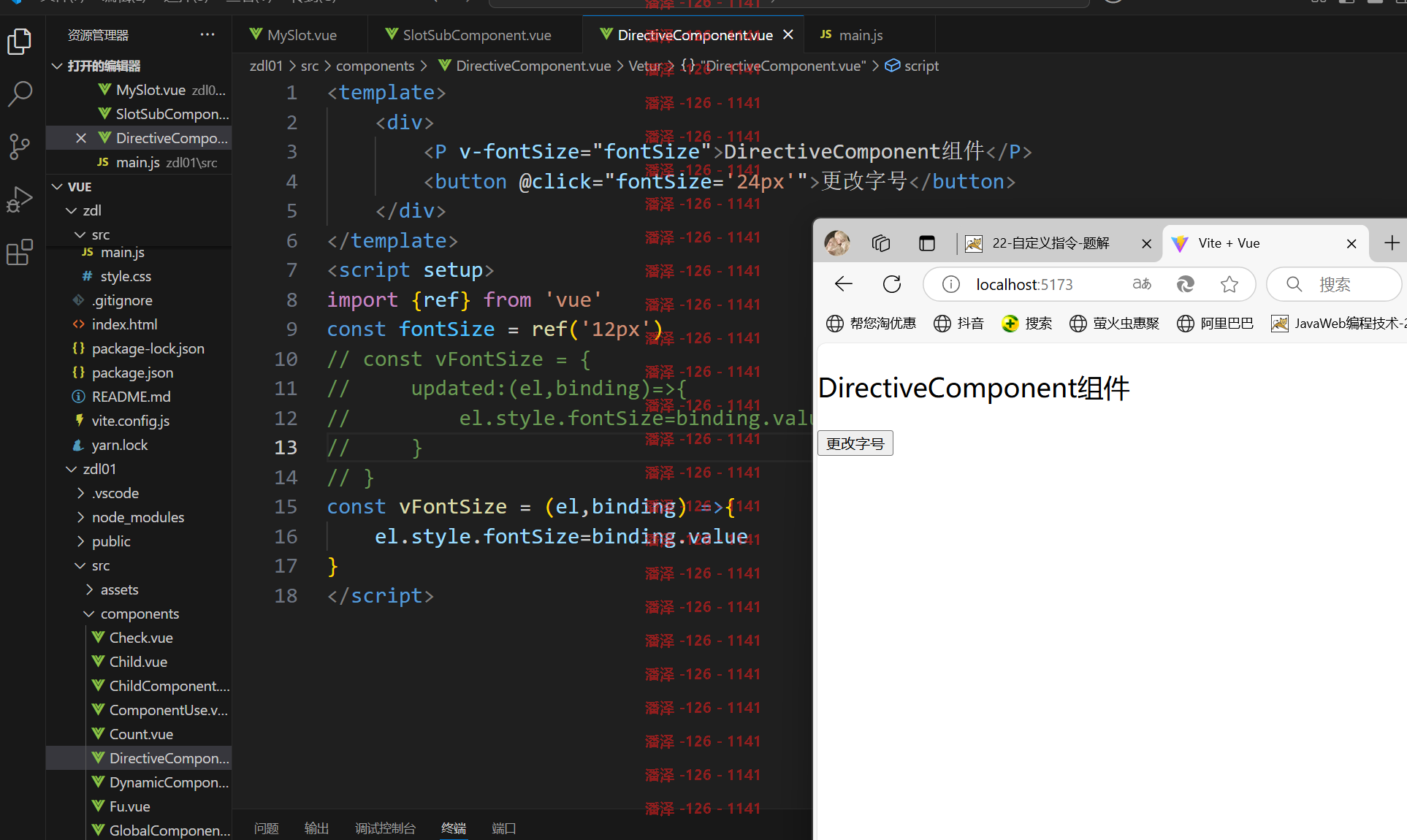Open a new browser tab with plus
Image resolution: width=1407 pixels, height=840 pixels.
(x=1392, y=243)
